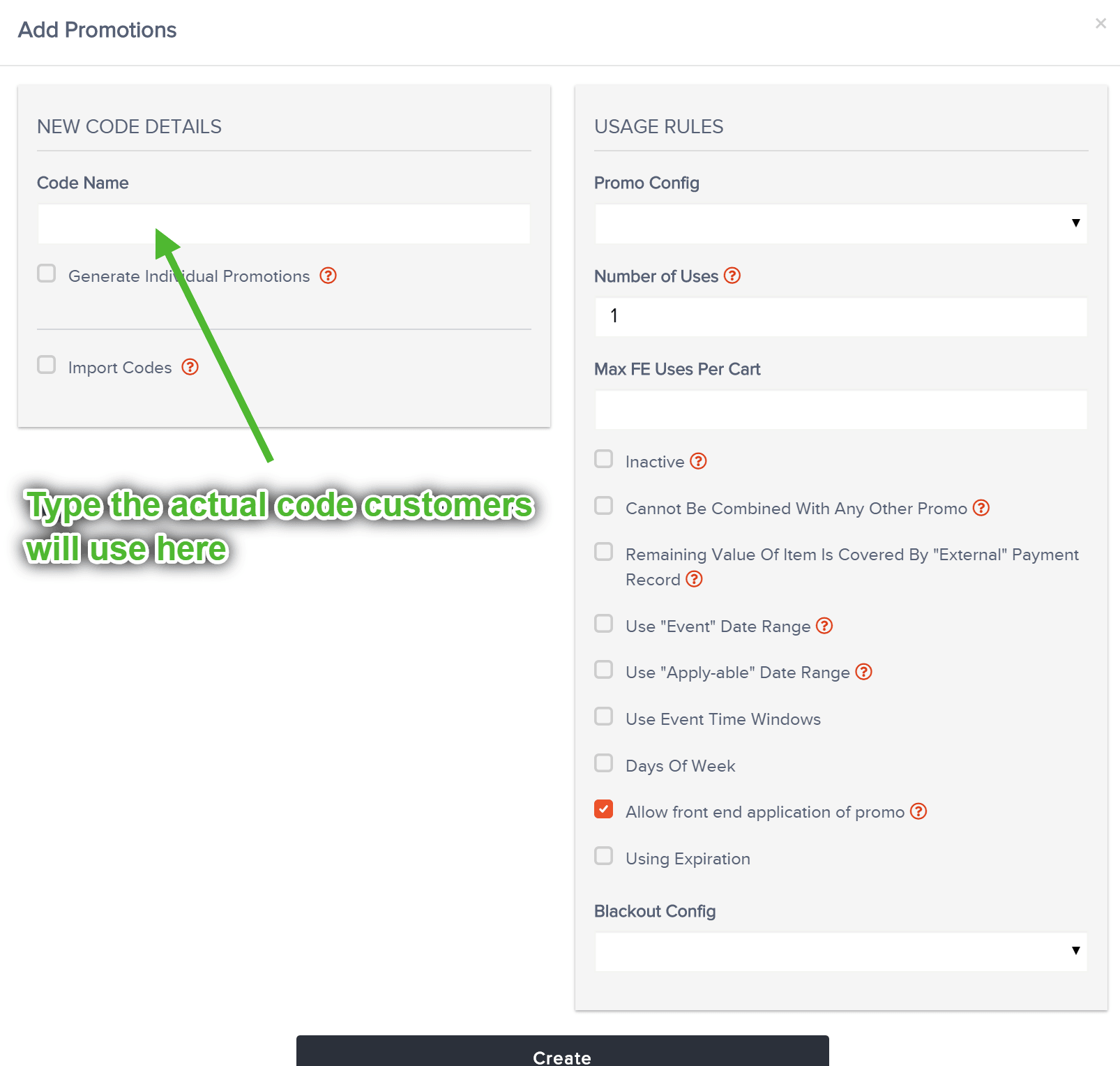The height and width of the screenshot is (1066, 1120).
Task: Toggle the Days Of Week setting
Action: coord(603,763)
